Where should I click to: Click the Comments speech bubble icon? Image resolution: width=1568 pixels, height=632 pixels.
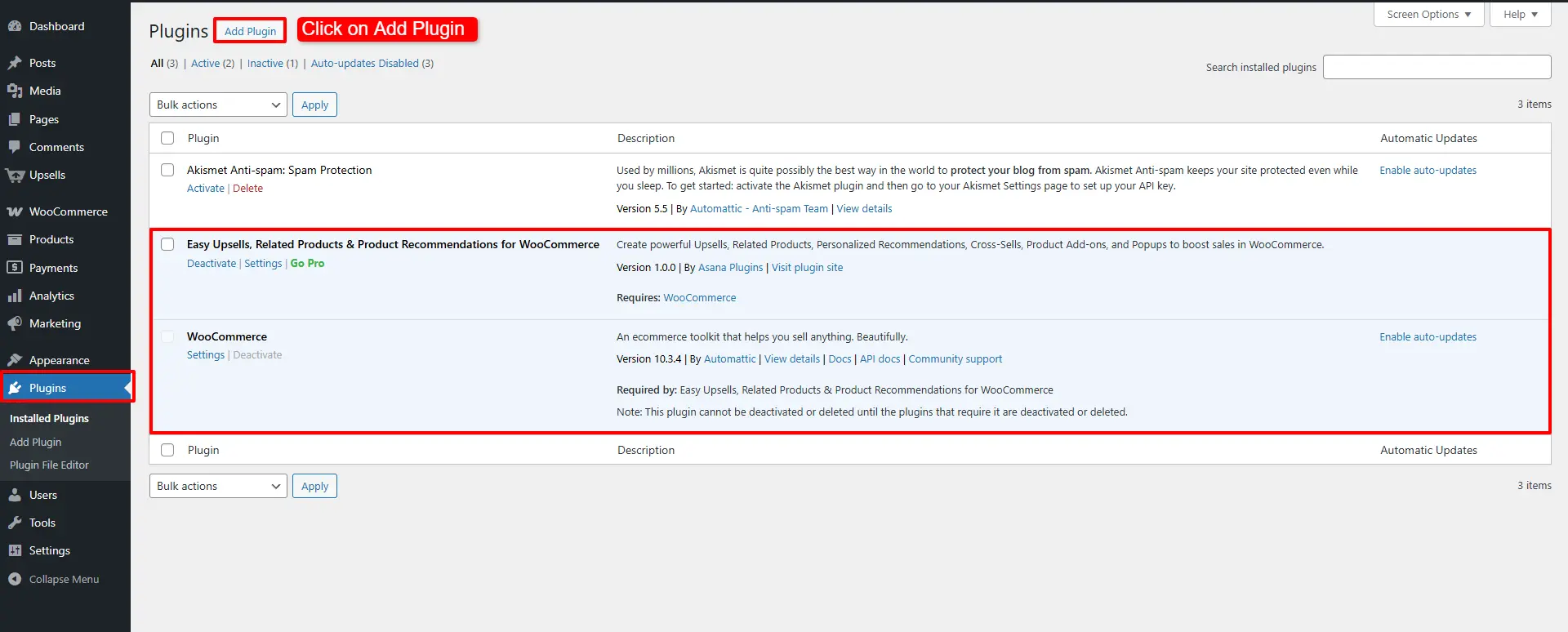15,147
